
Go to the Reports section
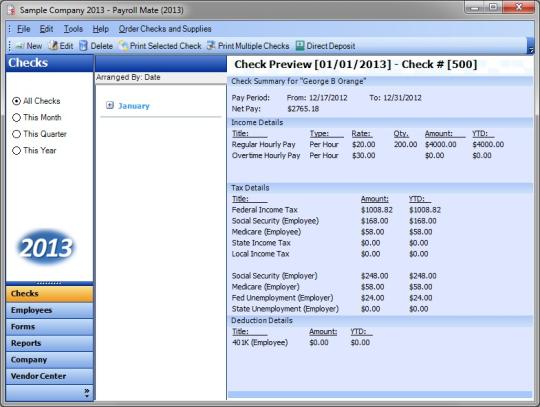pyautogui.click(x=49, y=343)
